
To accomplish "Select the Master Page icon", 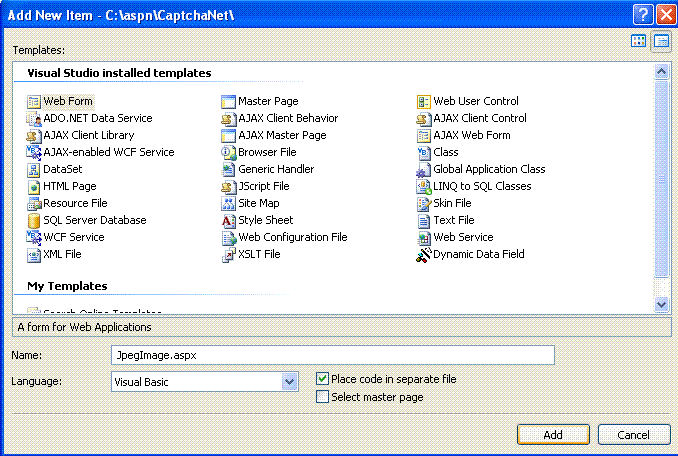I will [x=228, y=102].
